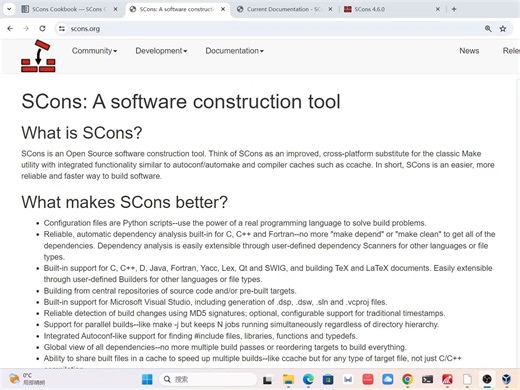Image resolution: width=520 pixels, height=390 pixels.
Task: Launch Microsoft Edge from the taskbar
Action: 308,379
